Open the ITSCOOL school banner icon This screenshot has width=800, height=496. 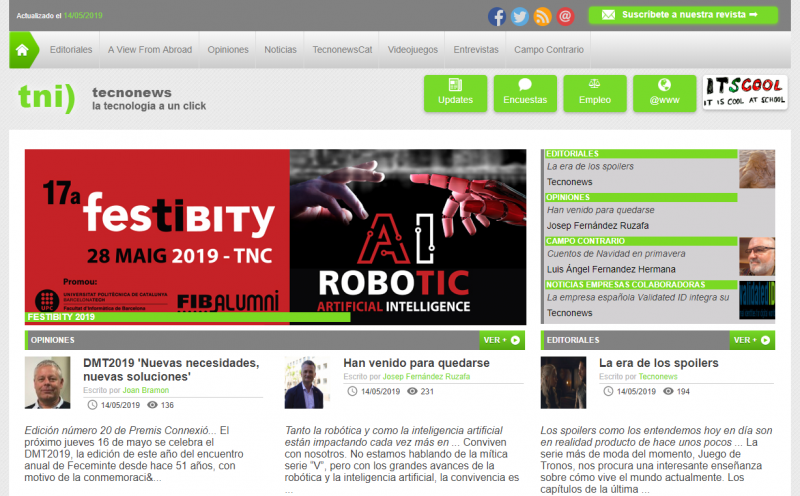tap(744, 93)
